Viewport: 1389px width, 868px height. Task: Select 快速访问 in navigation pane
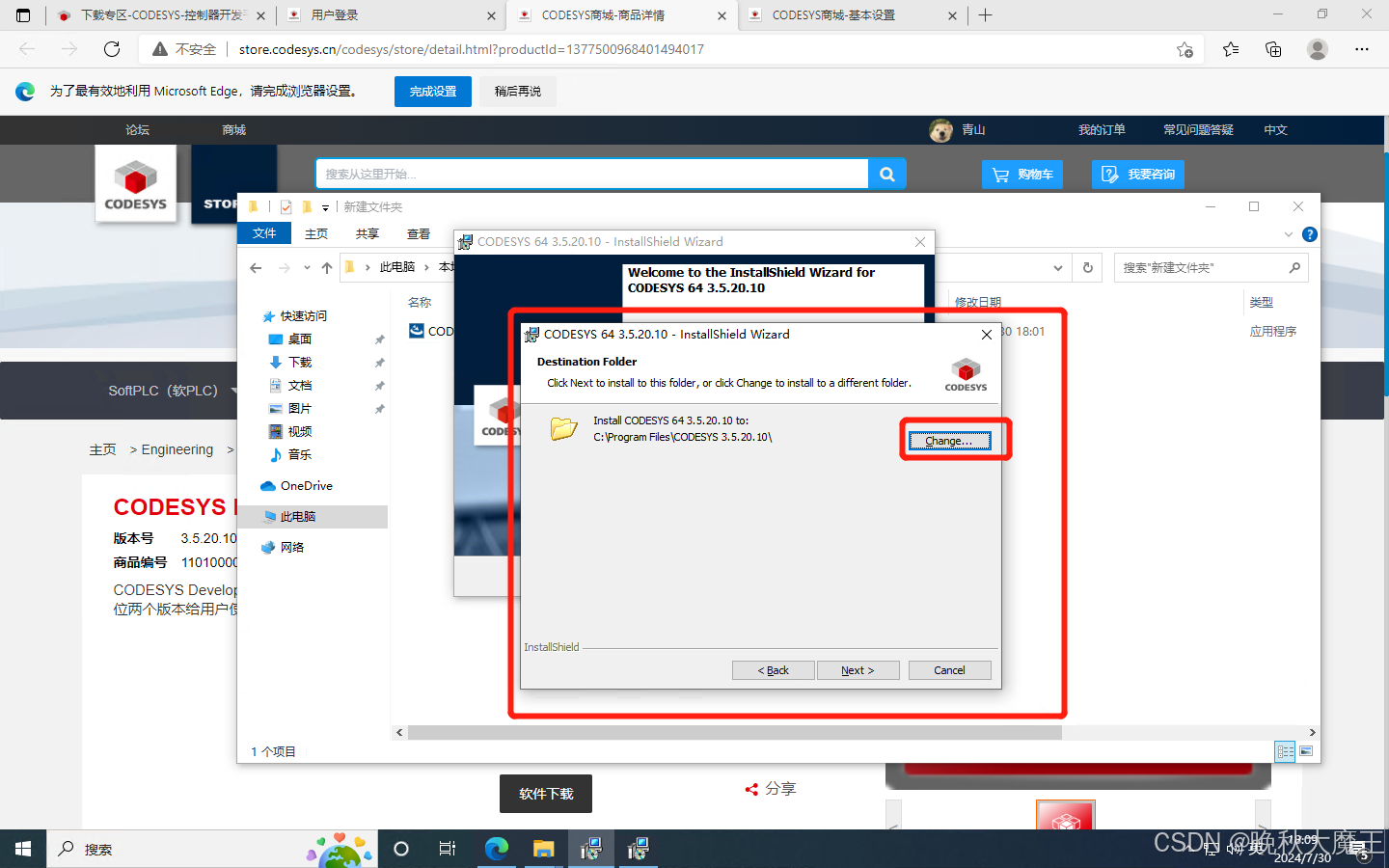click(303, 316)
